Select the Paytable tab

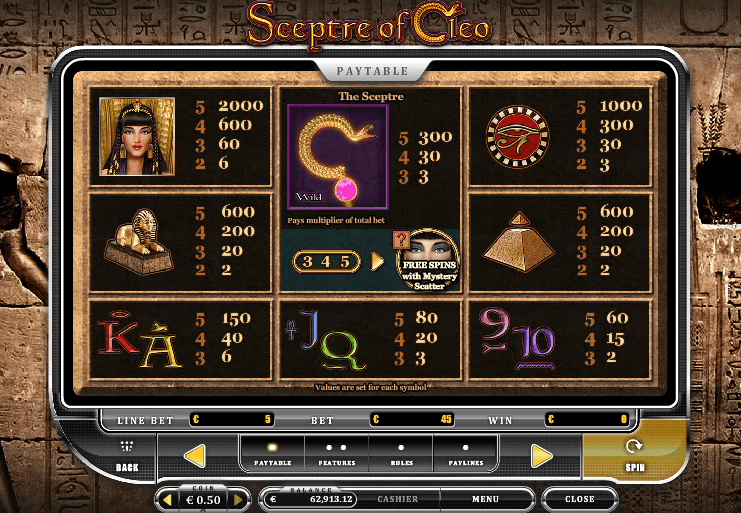[273, 454]
